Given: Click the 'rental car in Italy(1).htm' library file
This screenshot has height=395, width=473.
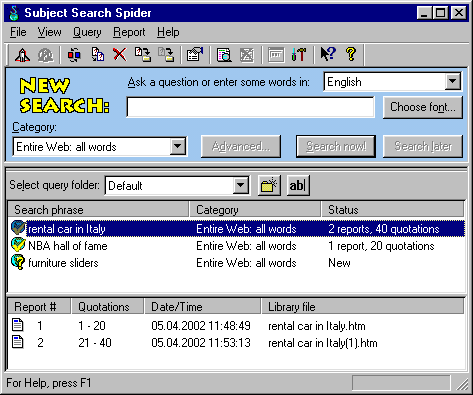Looking at the screenshot, I should pos(323,343).
